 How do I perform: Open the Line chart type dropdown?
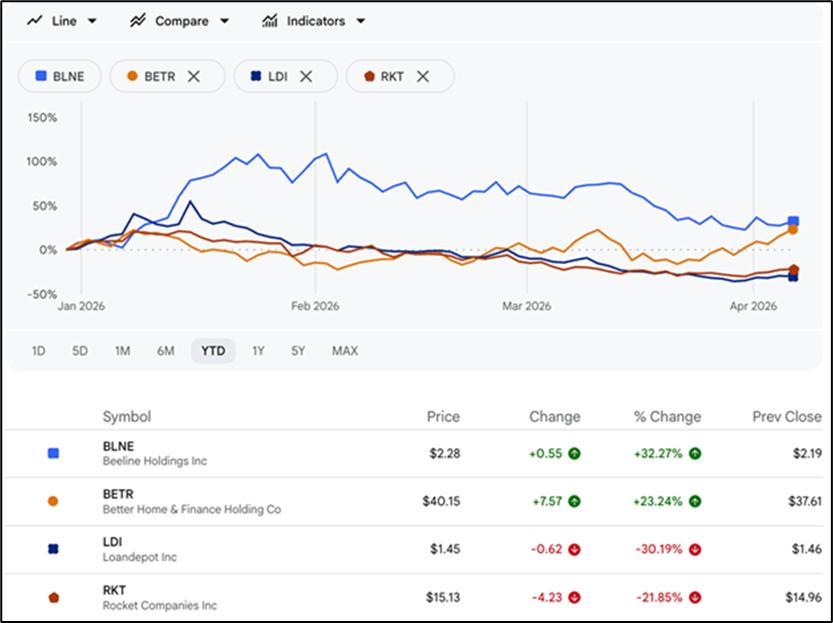(62, 21)
